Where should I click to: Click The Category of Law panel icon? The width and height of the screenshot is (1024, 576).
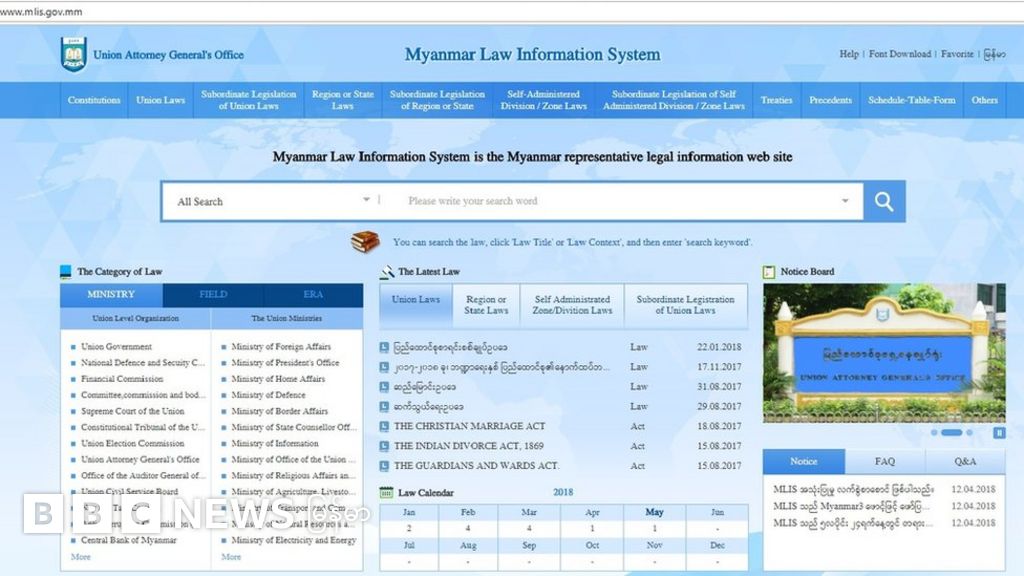(x=66, y=270)
